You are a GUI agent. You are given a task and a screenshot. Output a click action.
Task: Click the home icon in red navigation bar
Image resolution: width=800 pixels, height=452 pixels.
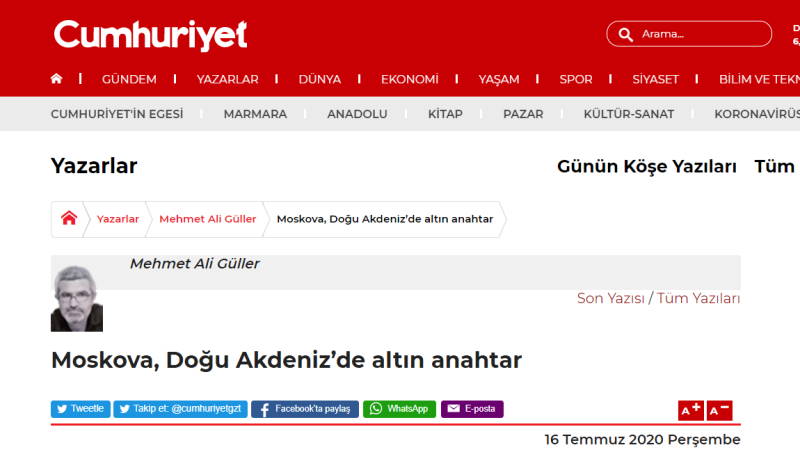56,79
